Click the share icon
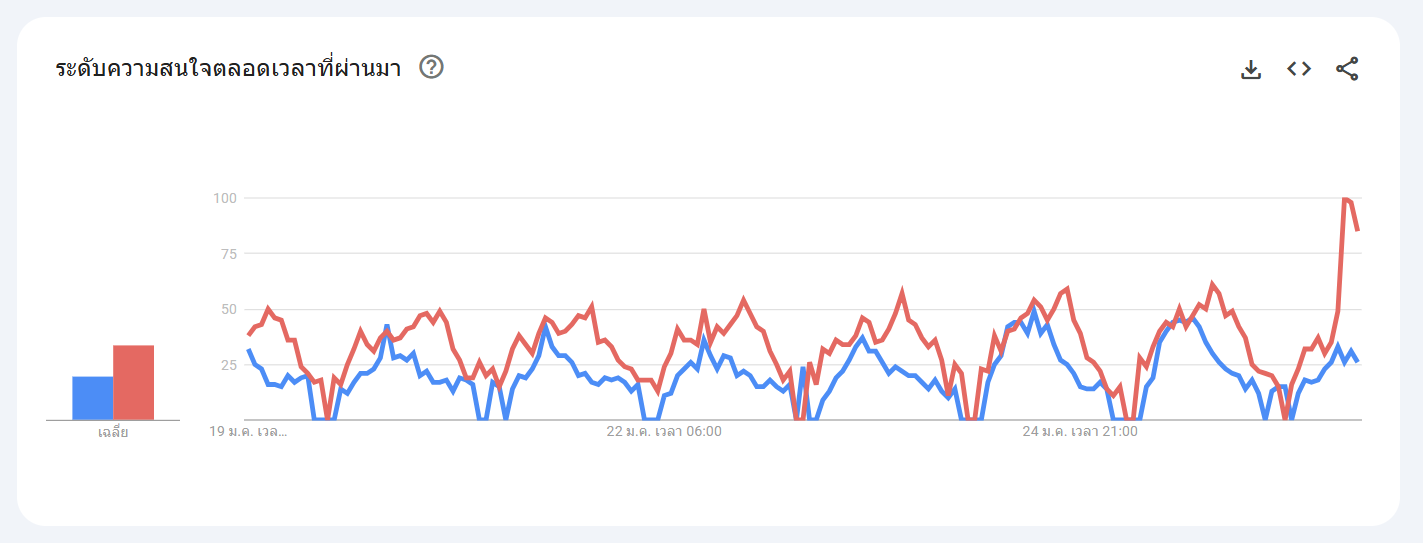The image size is (1423, 543). (1347, 69)
